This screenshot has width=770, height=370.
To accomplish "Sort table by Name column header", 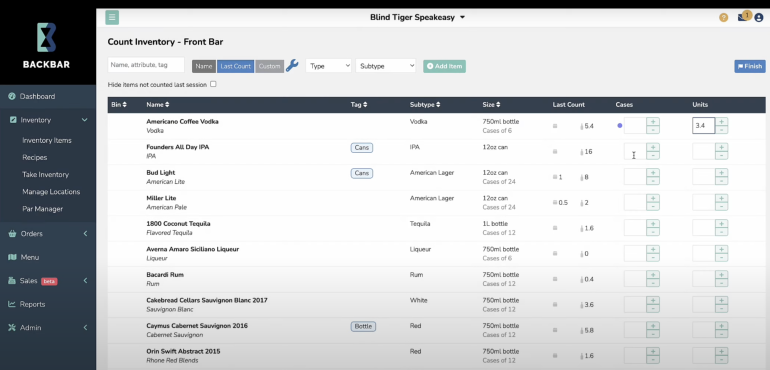I will tap(158, 105).
